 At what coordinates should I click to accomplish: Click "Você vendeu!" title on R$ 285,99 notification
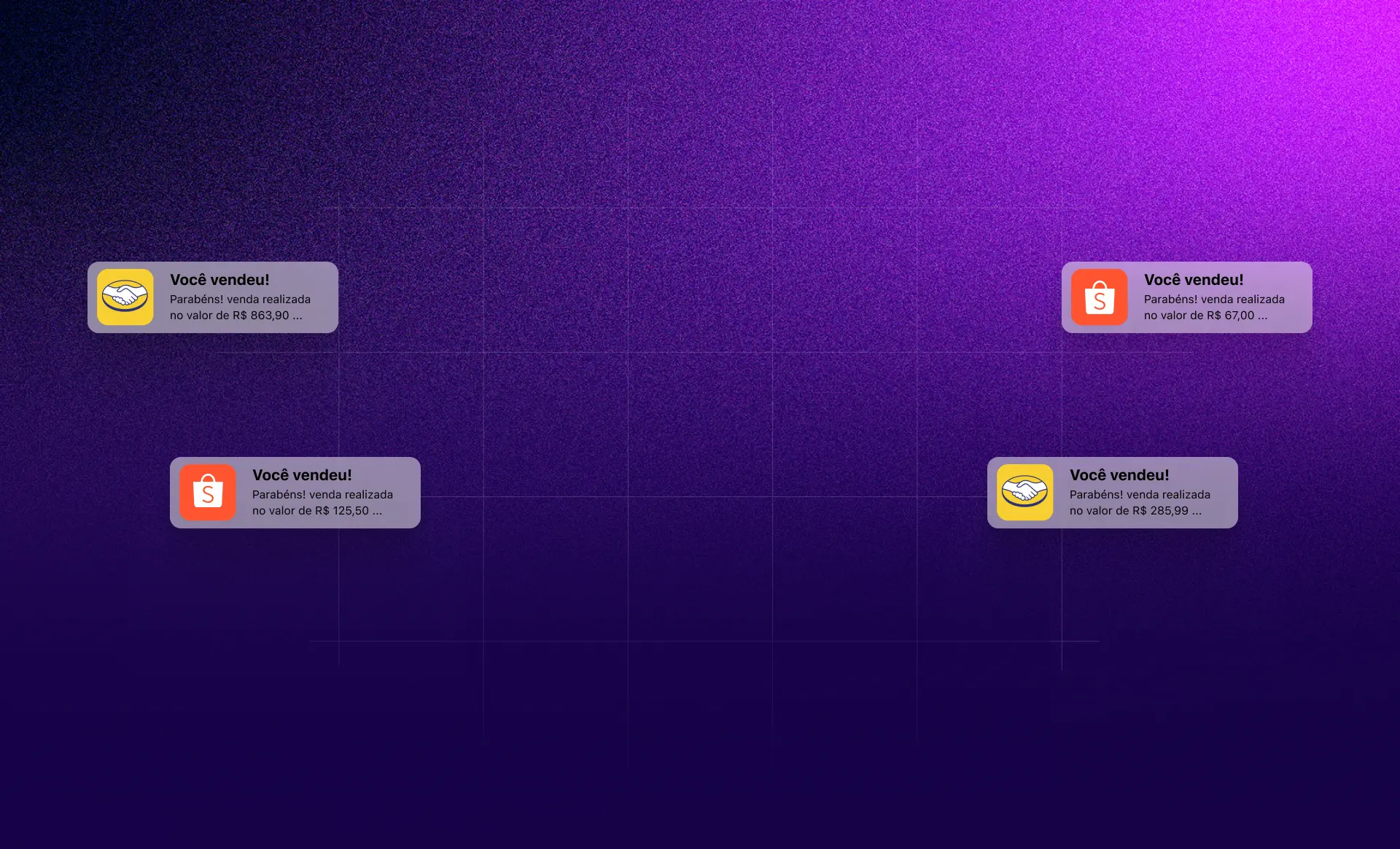click(1119, 475)
